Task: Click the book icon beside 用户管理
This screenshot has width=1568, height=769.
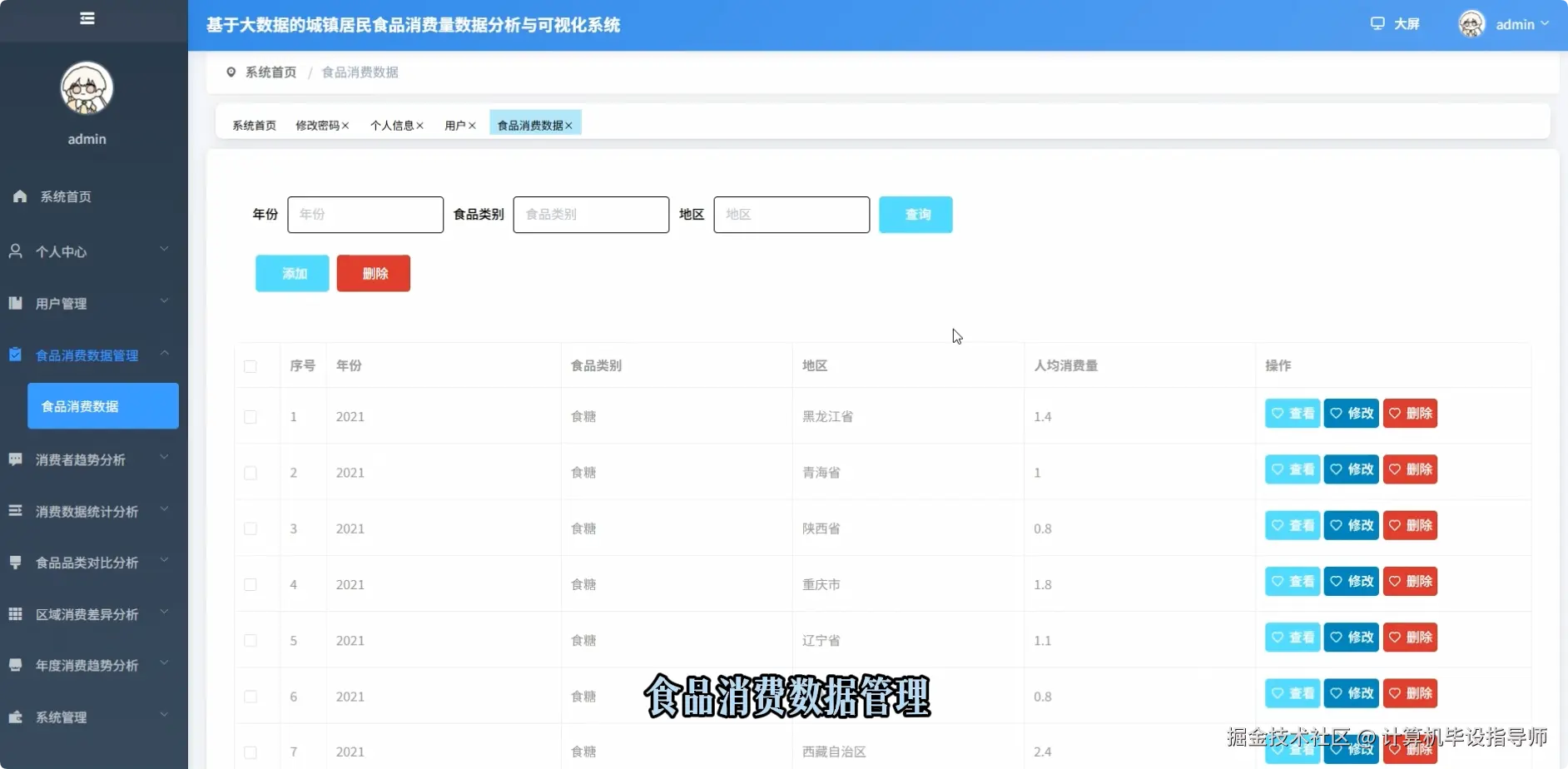Action: coord(15,303)
